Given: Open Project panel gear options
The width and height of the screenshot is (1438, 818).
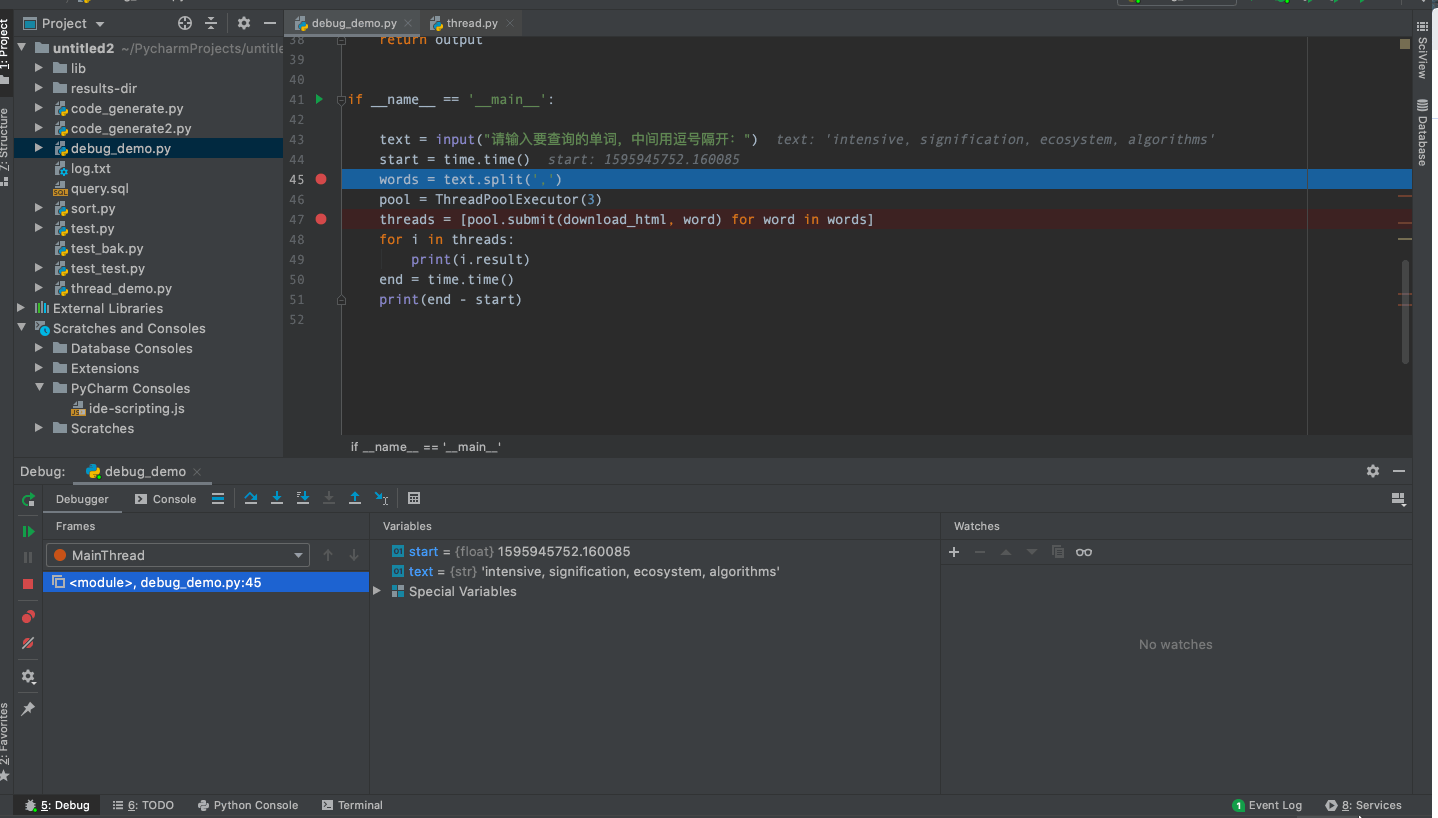Looking at the screenshot, I should pyautogui.click(x=244, y=23).
